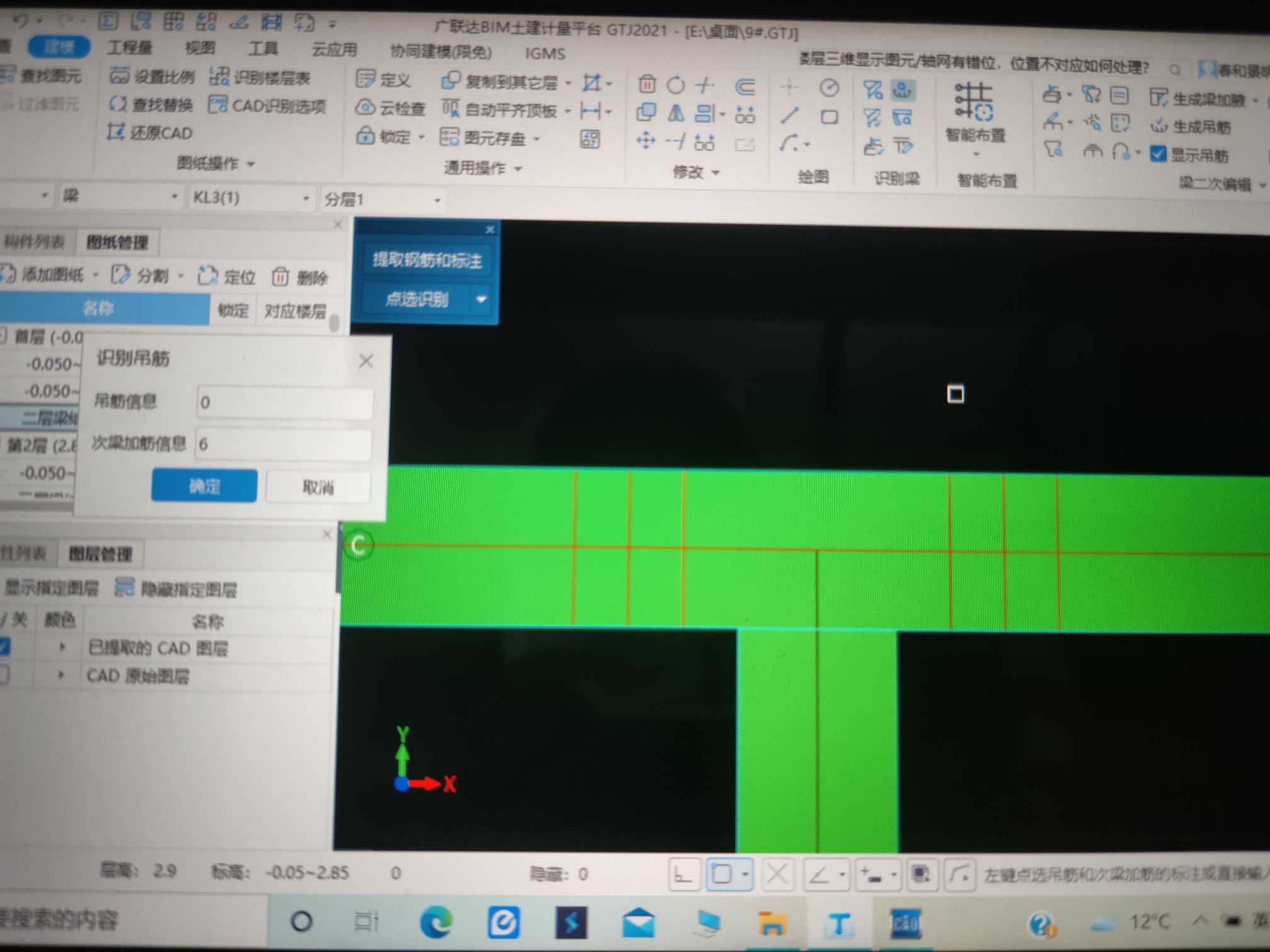The image size is (1270, 952).
Task: Click the 识别楼层表 icon
Action: tap(219, 77)
